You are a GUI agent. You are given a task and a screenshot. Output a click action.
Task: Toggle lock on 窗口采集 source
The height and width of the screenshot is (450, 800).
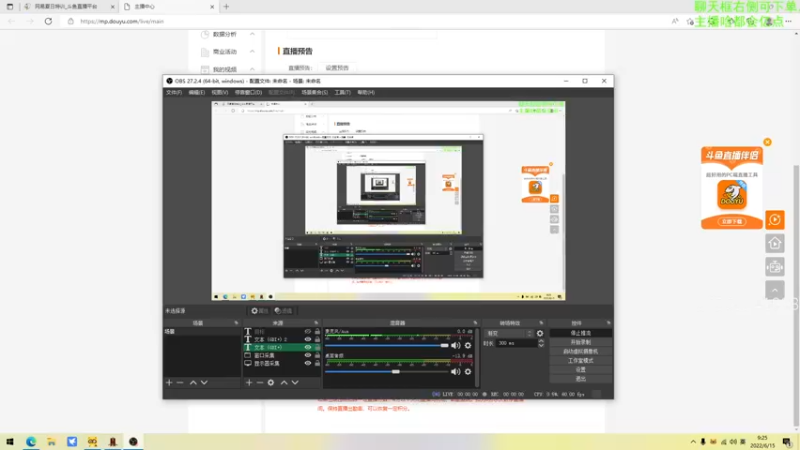tap(317, 355)
